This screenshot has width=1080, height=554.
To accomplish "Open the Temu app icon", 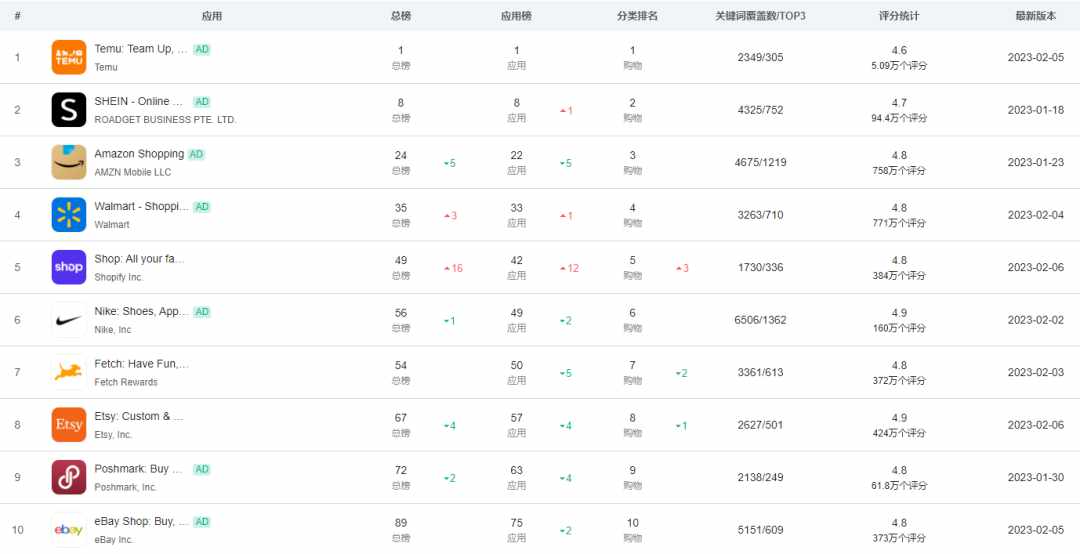I will [69, 57].
